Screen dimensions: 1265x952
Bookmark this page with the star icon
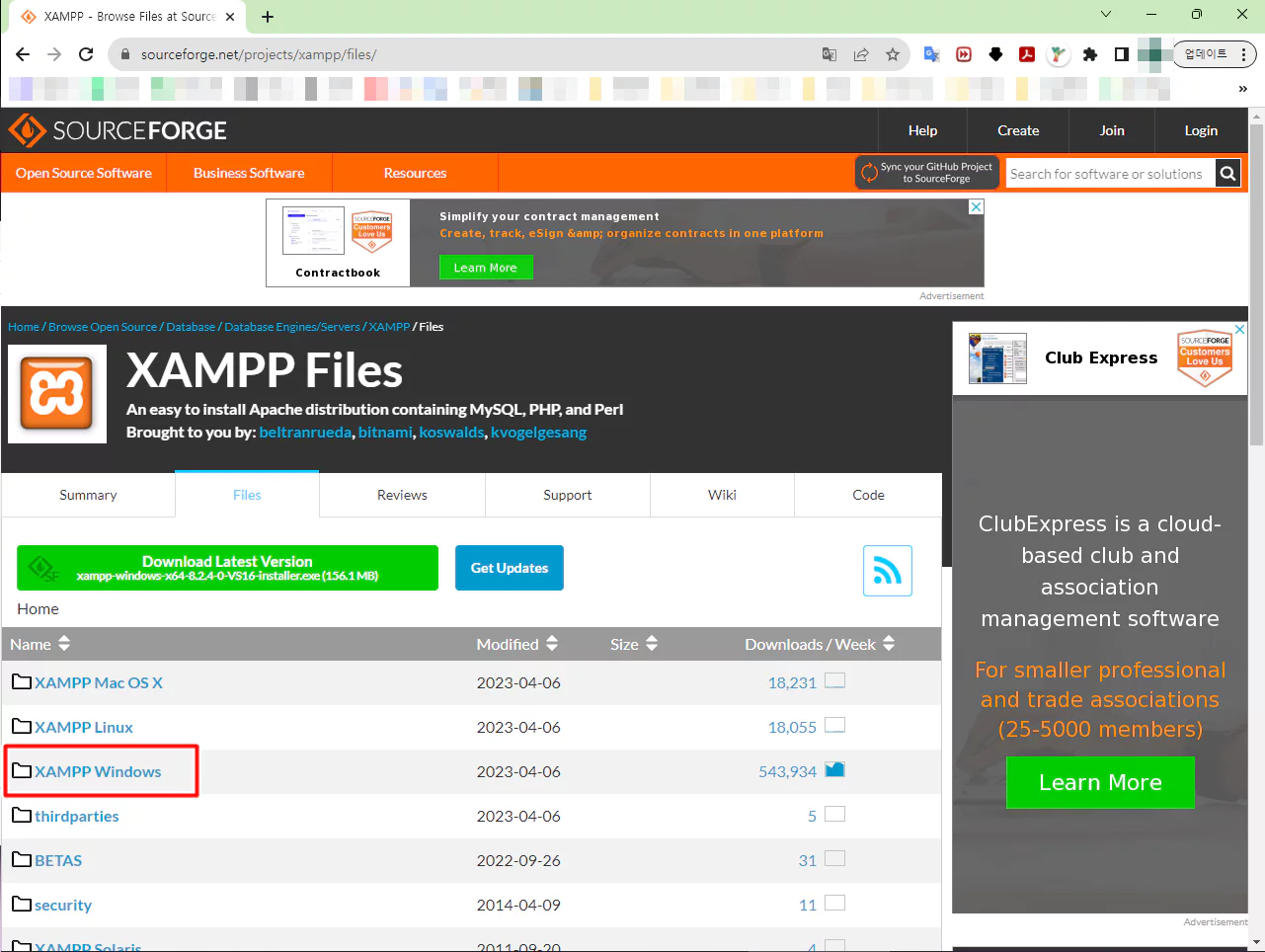tap(893, 54)
